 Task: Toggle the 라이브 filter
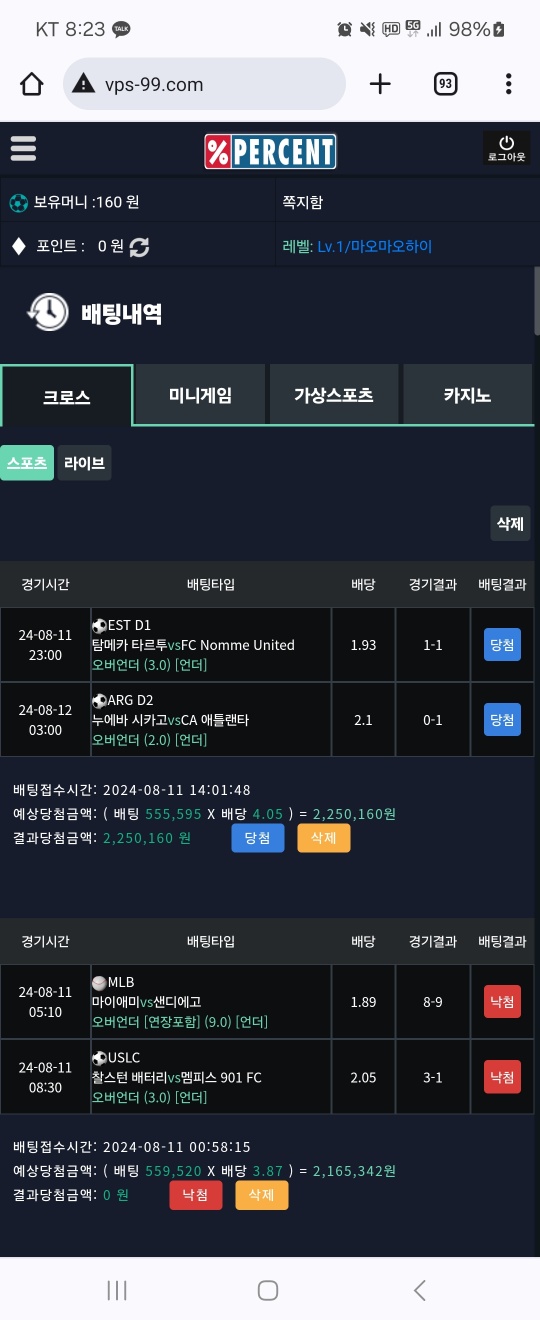(x=84, y=463)
